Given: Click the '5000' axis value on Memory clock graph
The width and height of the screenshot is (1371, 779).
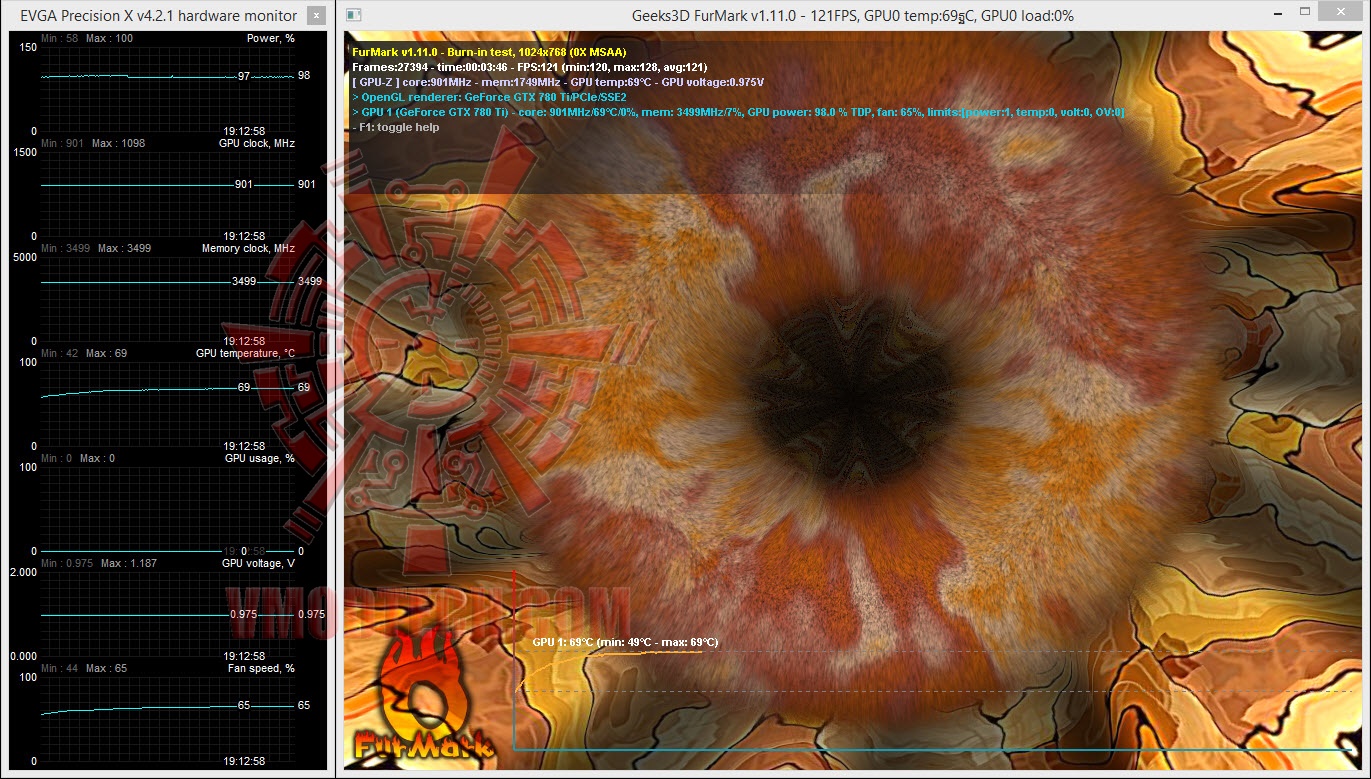Looking at the screenshot, I should pos(25,257).
